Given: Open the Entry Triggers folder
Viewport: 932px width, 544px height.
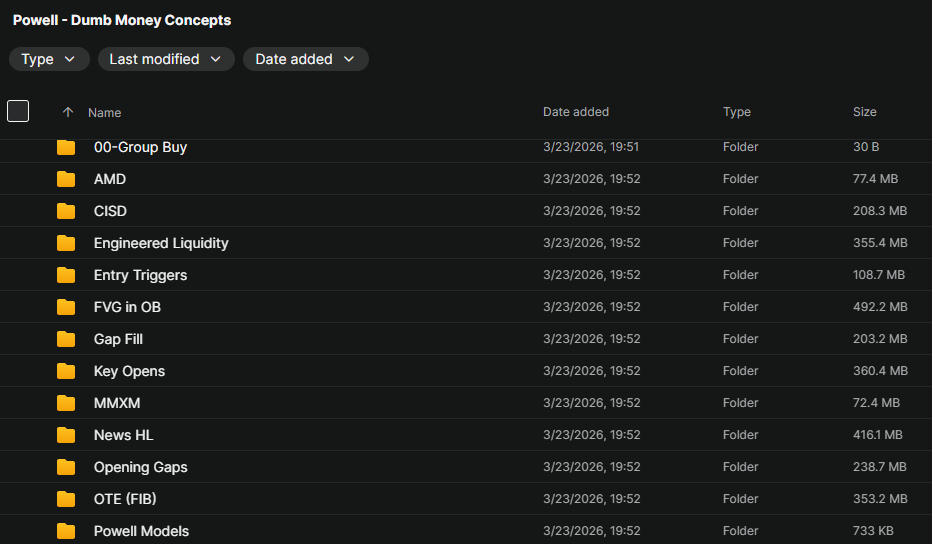Looking at the screenshot, I should point(140,275).
